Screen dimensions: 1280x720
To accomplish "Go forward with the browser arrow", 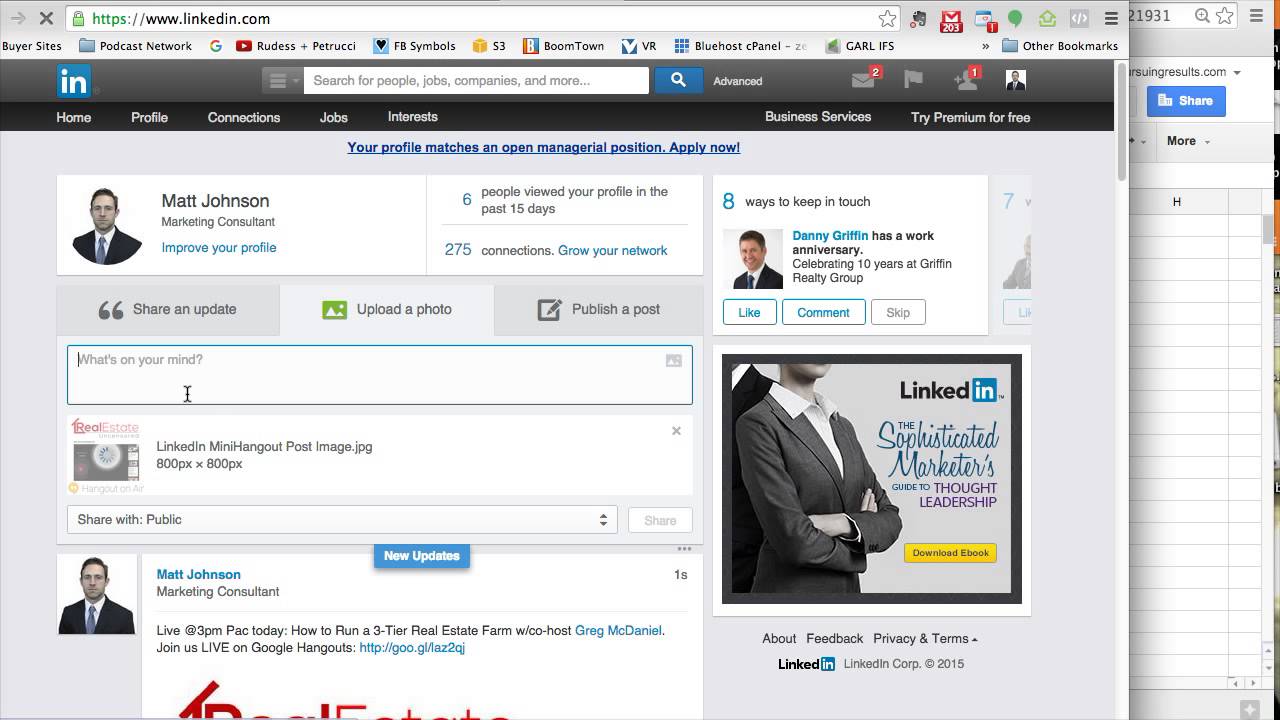I will point(17,18).
